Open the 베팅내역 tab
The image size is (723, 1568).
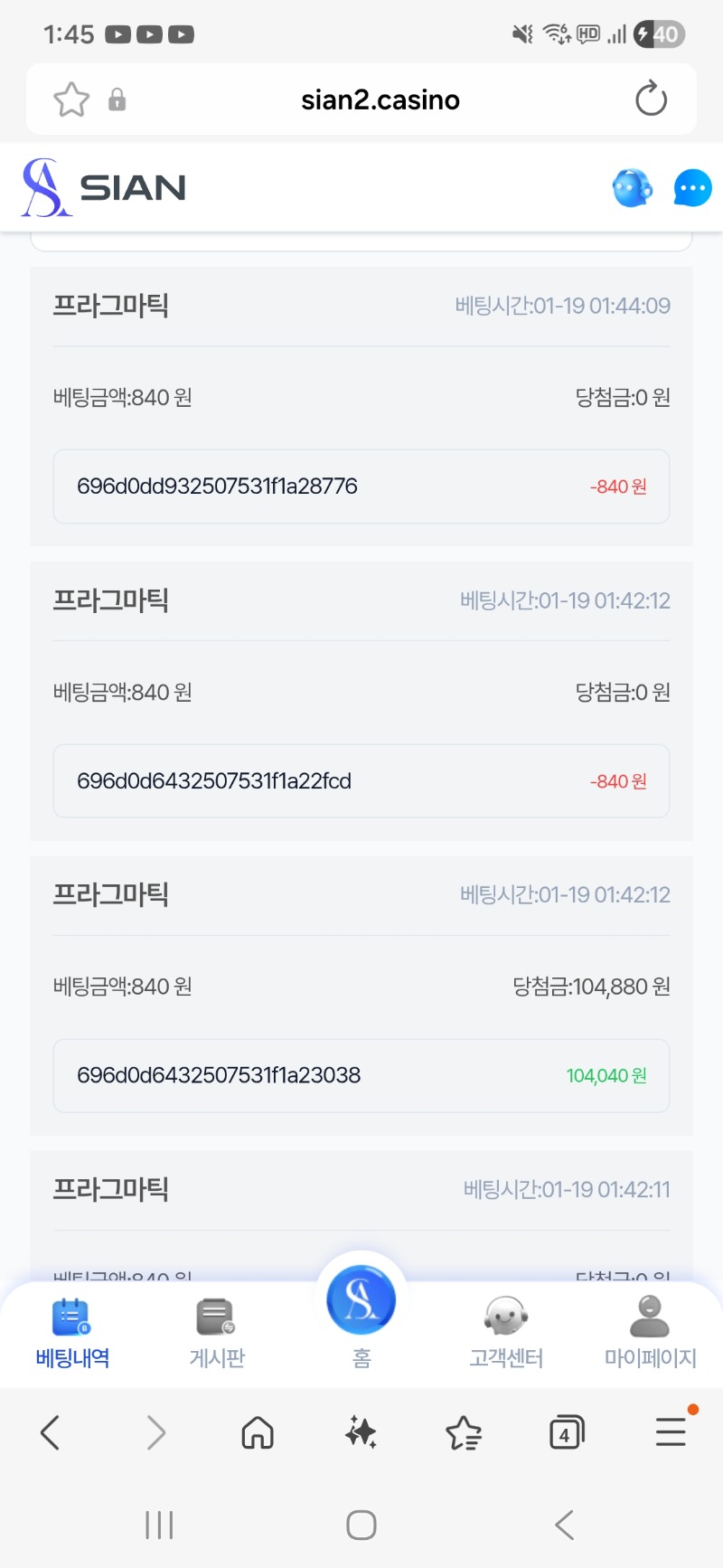coord(72,1333)
